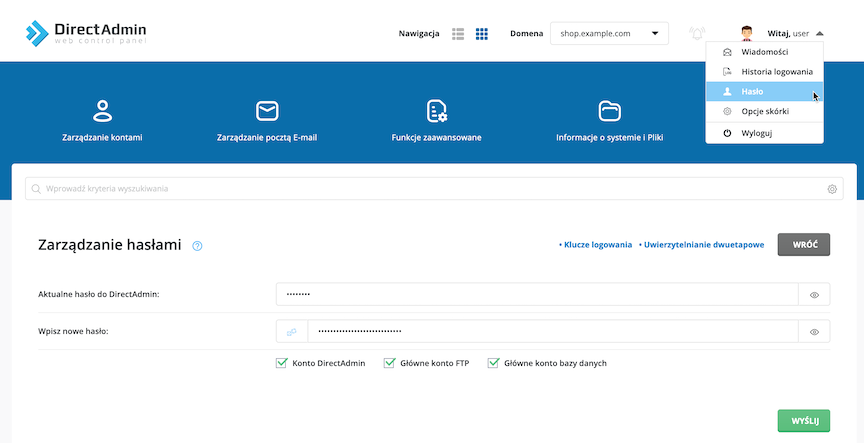Image resolution: width=864 pixels, height=443 pixels.
Task: Click the WRÓĆ button
Action: click(x=804, y=245)
